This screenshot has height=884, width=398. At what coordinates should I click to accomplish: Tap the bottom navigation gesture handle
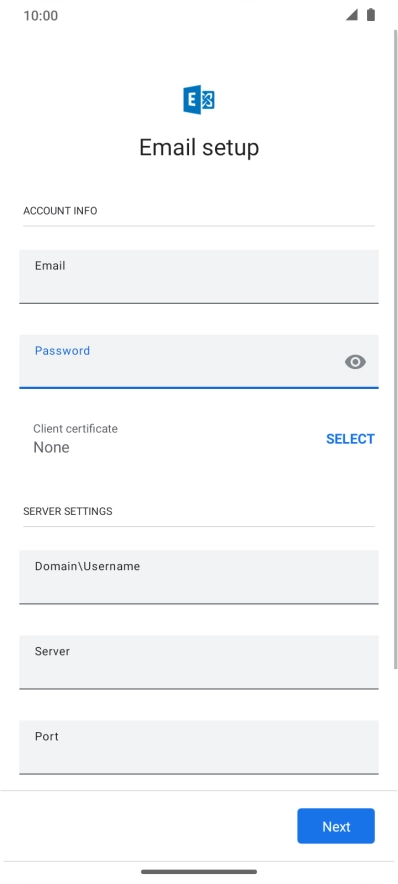[199, 872]
